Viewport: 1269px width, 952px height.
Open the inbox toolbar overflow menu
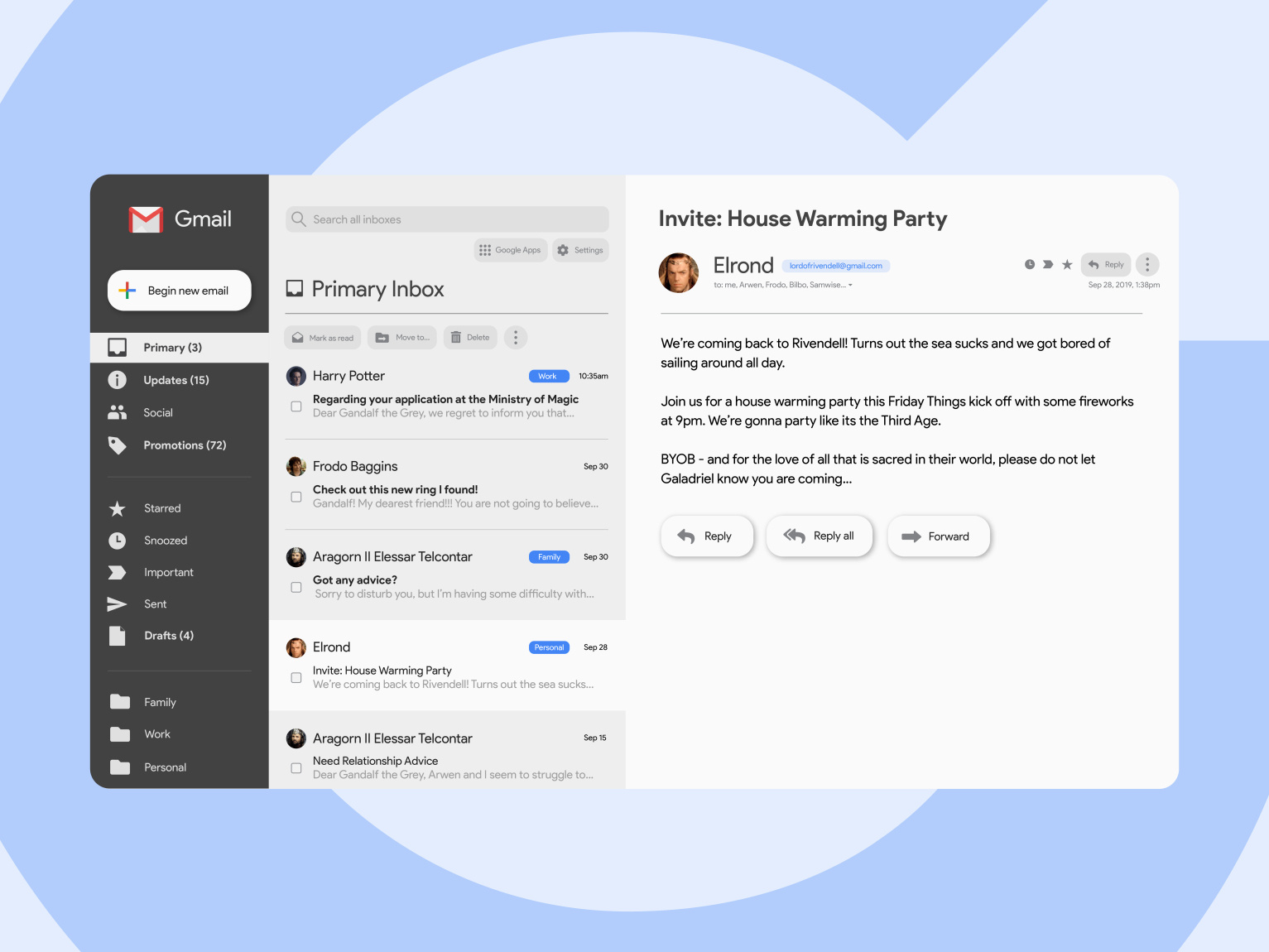coord(515,337)
